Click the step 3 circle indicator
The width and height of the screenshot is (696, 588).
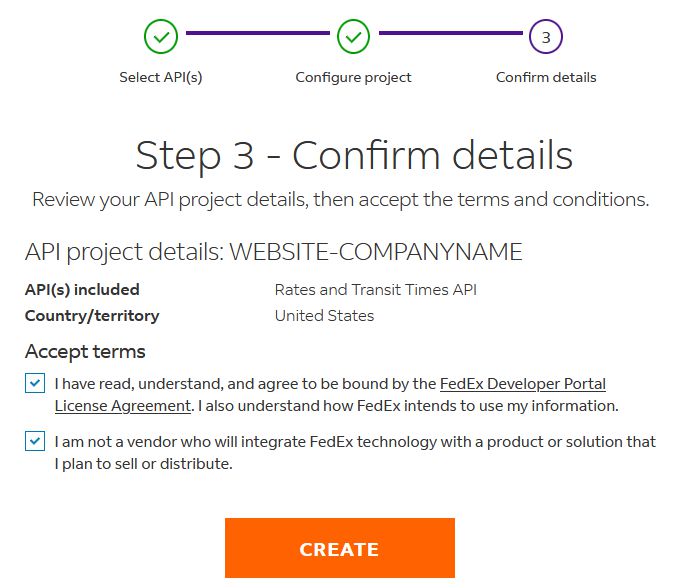[545, 38]
